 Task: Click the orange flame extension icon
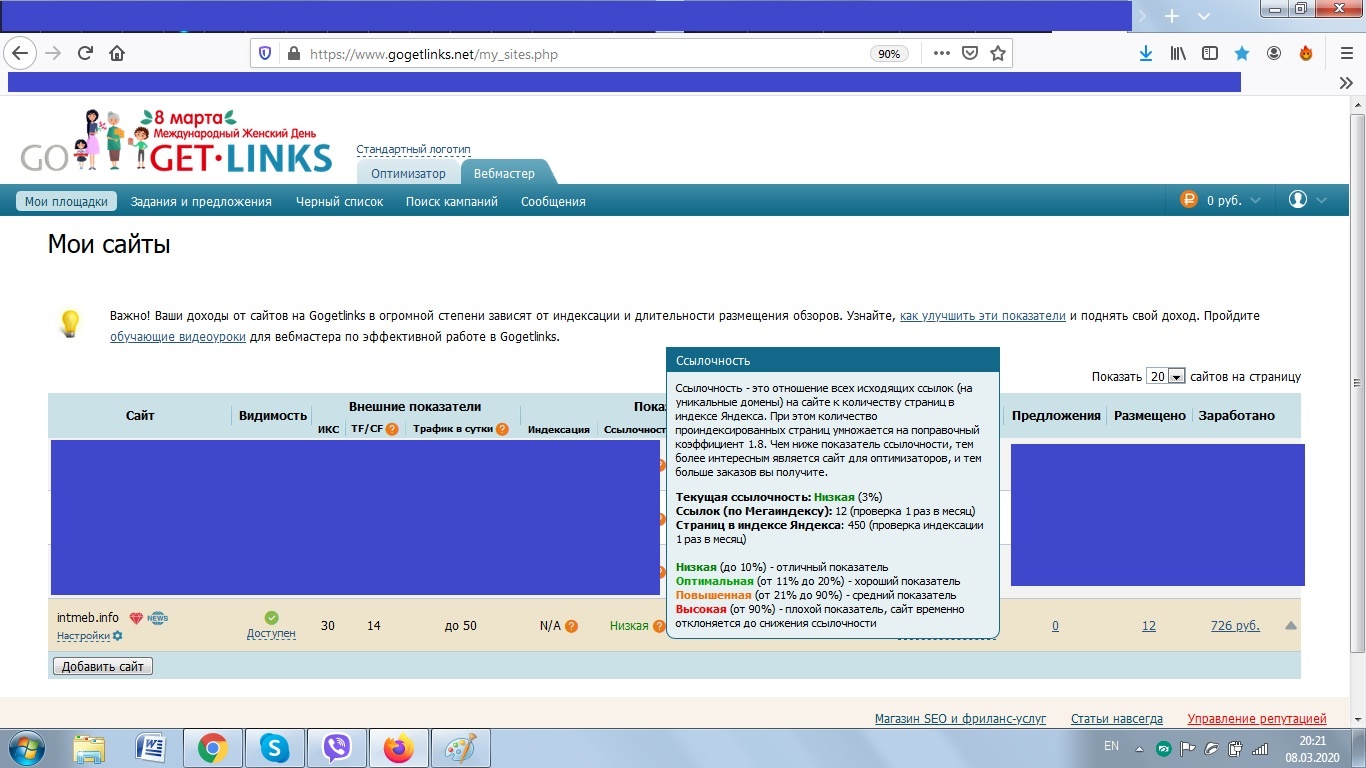click(x=1306, y=53)
